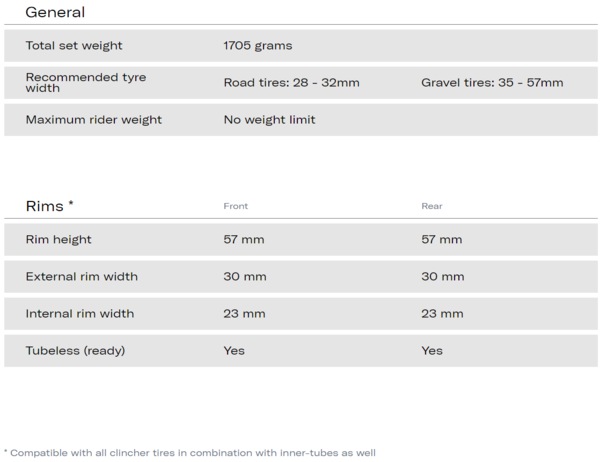Select the Rim height row label
This screenshot has height=462, width=600.
(x=59, y=240)
